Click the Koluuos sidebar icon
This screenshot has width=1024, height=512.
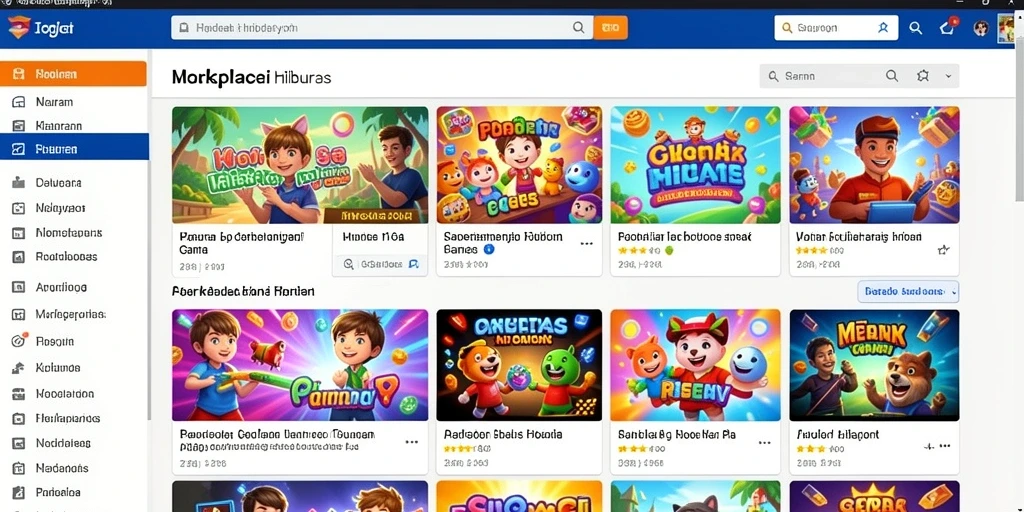19,368
